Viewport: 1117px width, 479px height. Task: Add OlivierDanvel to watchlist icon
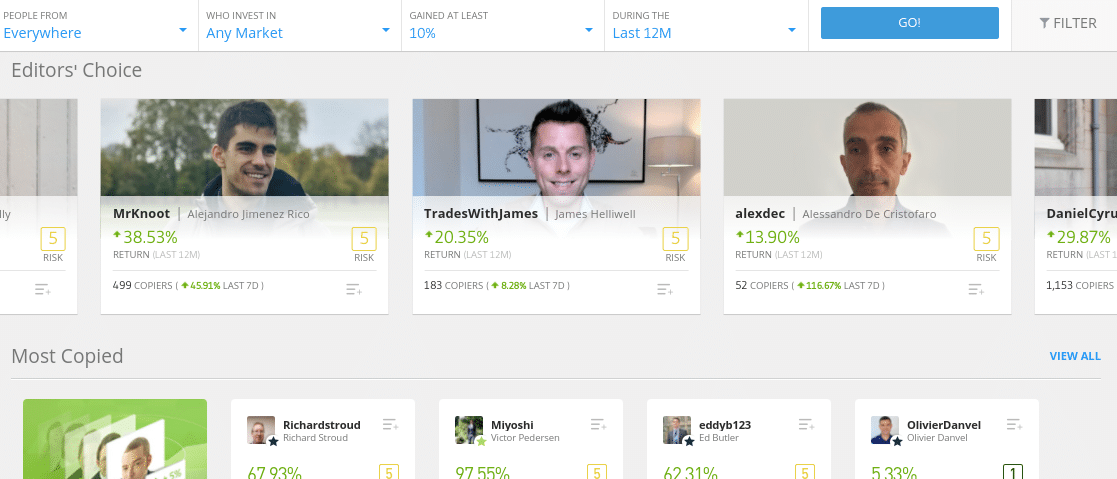[1014, 425]
